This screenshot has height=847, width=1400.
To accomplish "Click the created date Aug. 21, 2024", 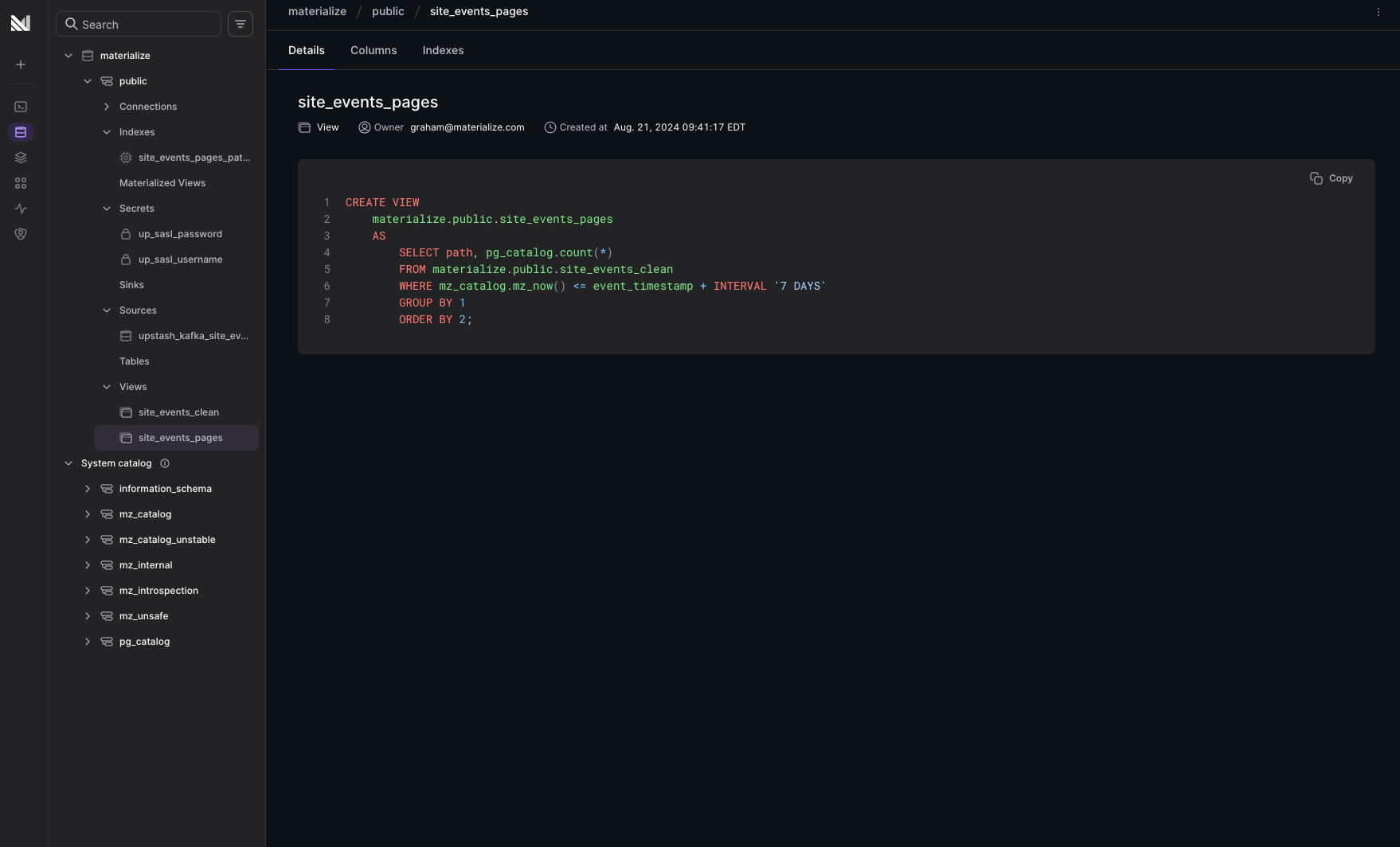I will pos(679,127).
